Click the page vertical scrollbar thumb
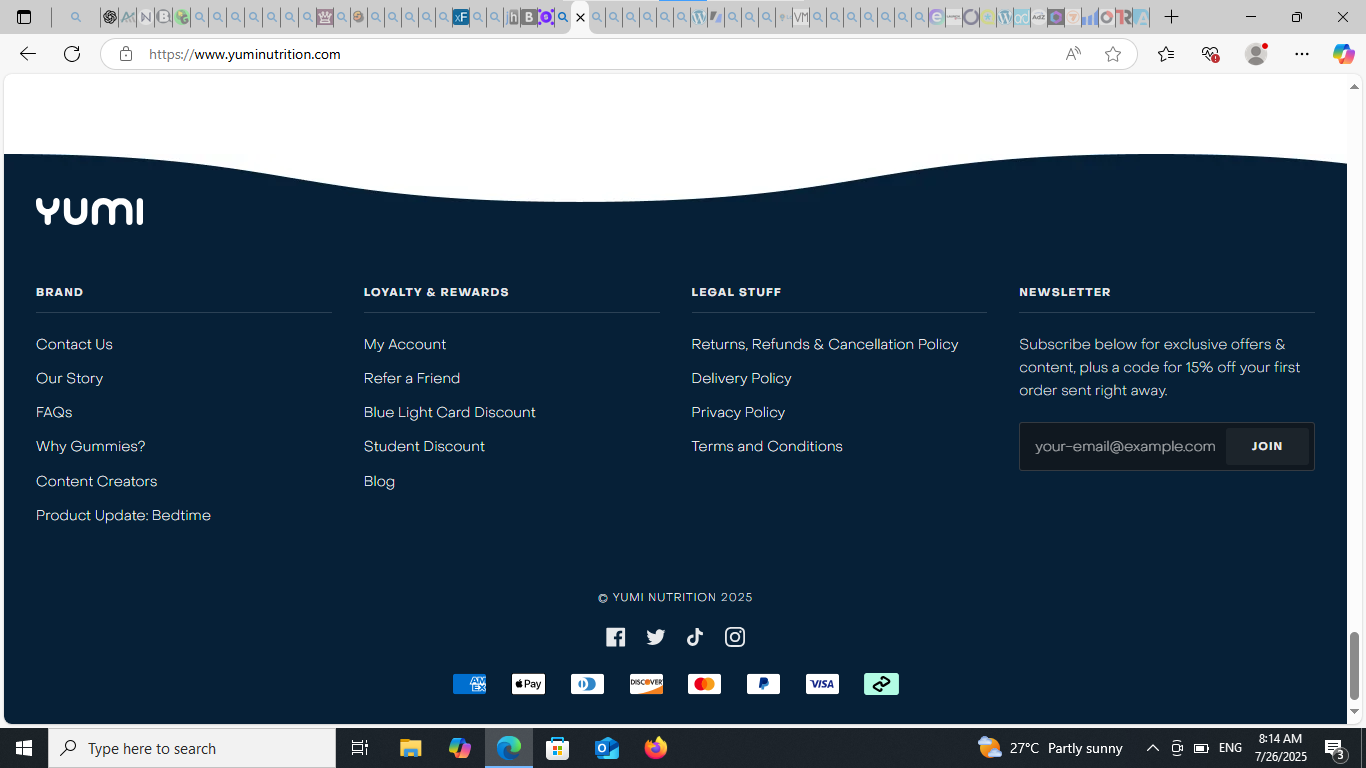This screenshot has width=1366, height=768. [1355, 666]
